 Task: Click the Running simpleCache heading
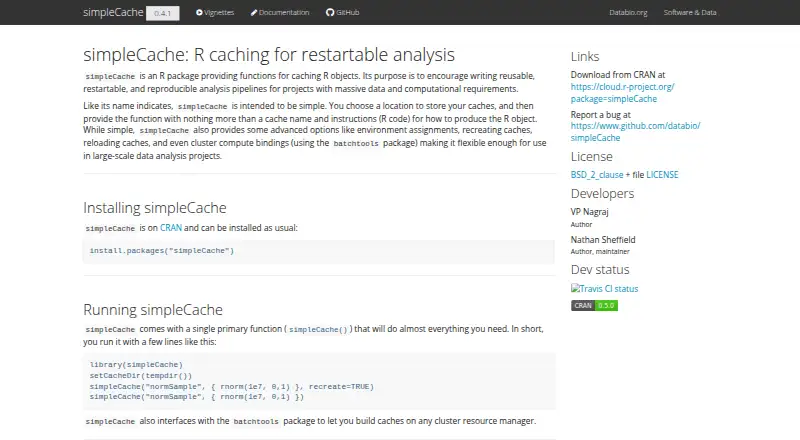tap(153, 310)
